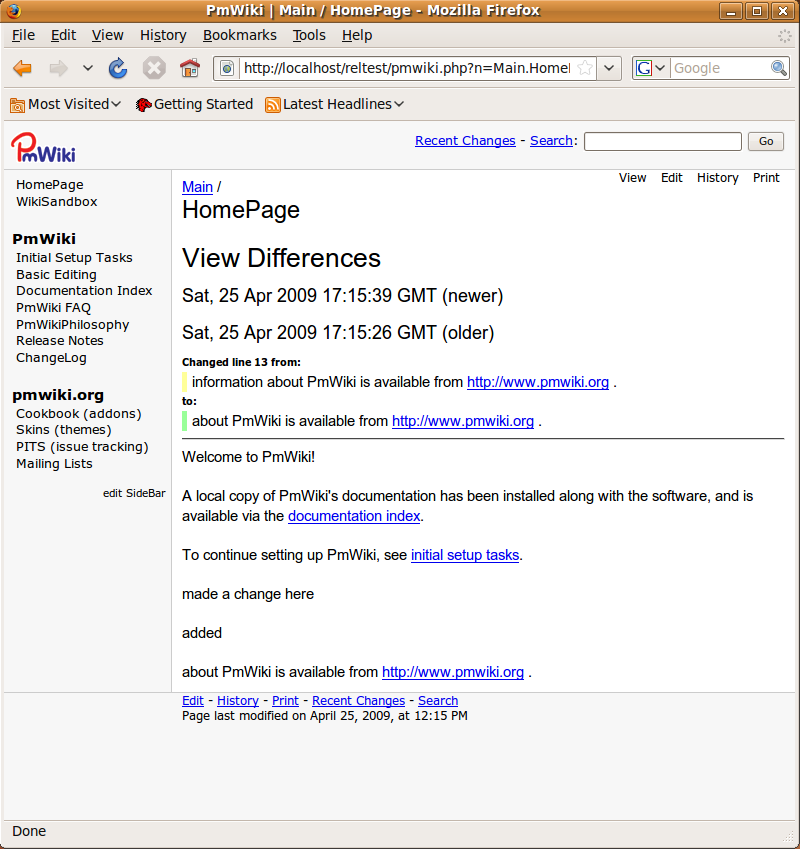Open Initial Setup Tasks sidebar link
800x849 pixels.
74,258
